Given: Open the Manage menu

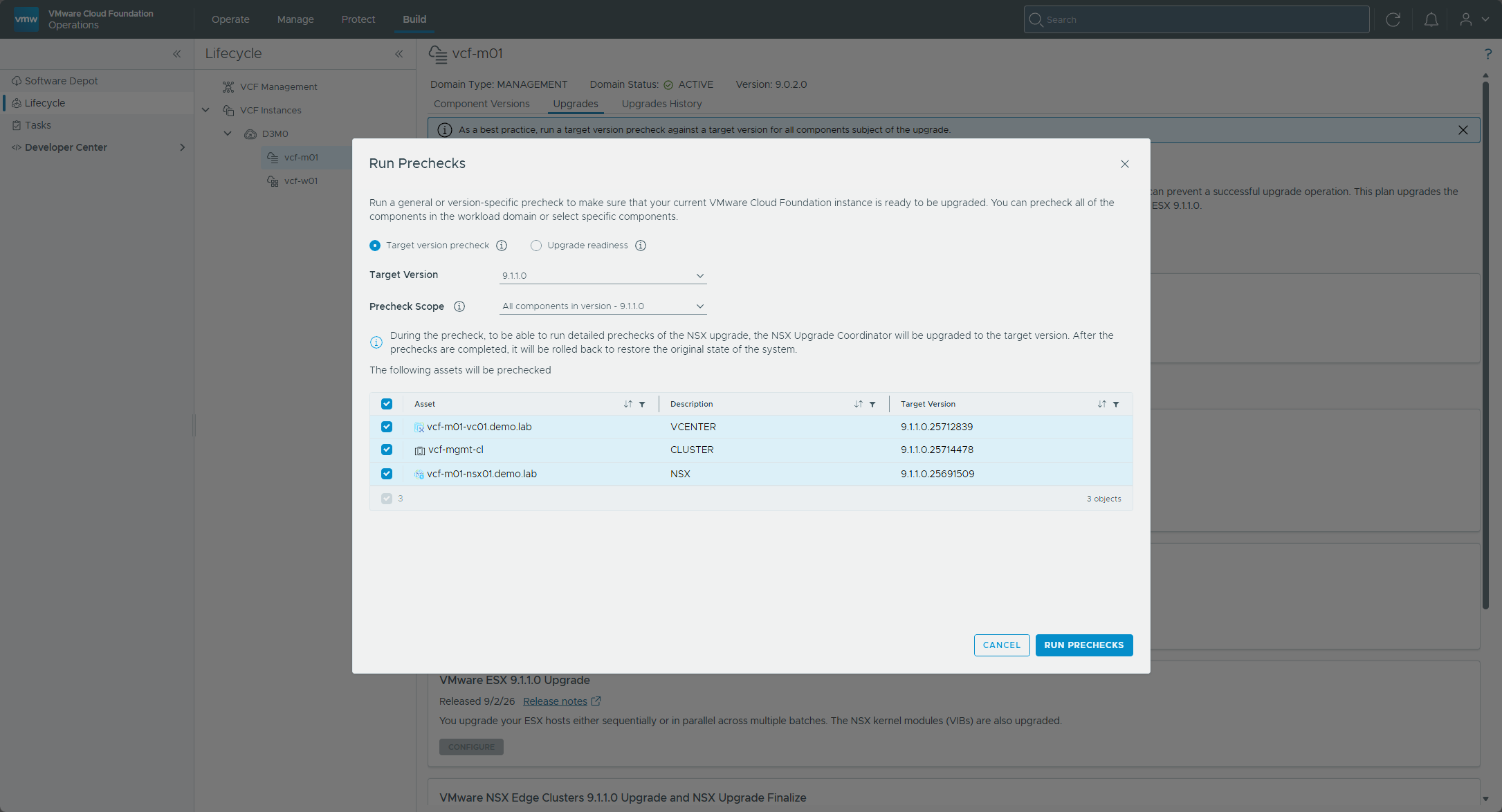Looking at the screenshot, I should 295,19.
